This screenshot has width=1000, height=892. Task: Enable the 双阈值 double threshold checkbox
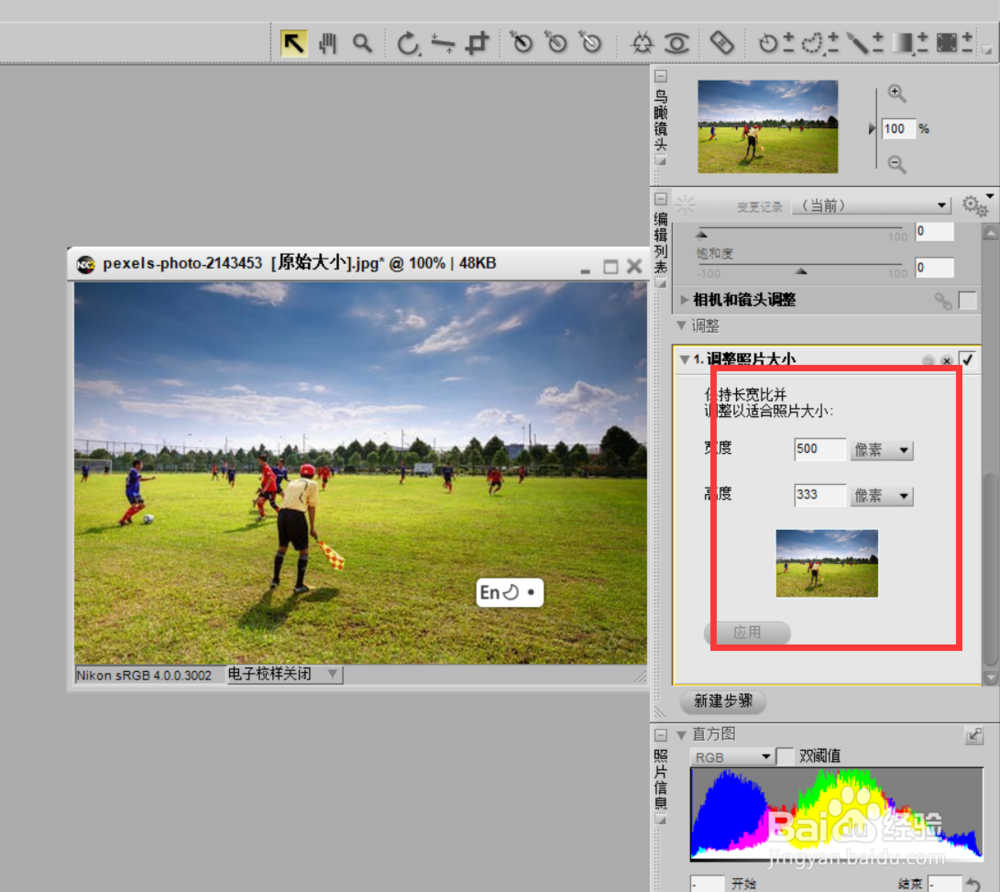[786, 756]
